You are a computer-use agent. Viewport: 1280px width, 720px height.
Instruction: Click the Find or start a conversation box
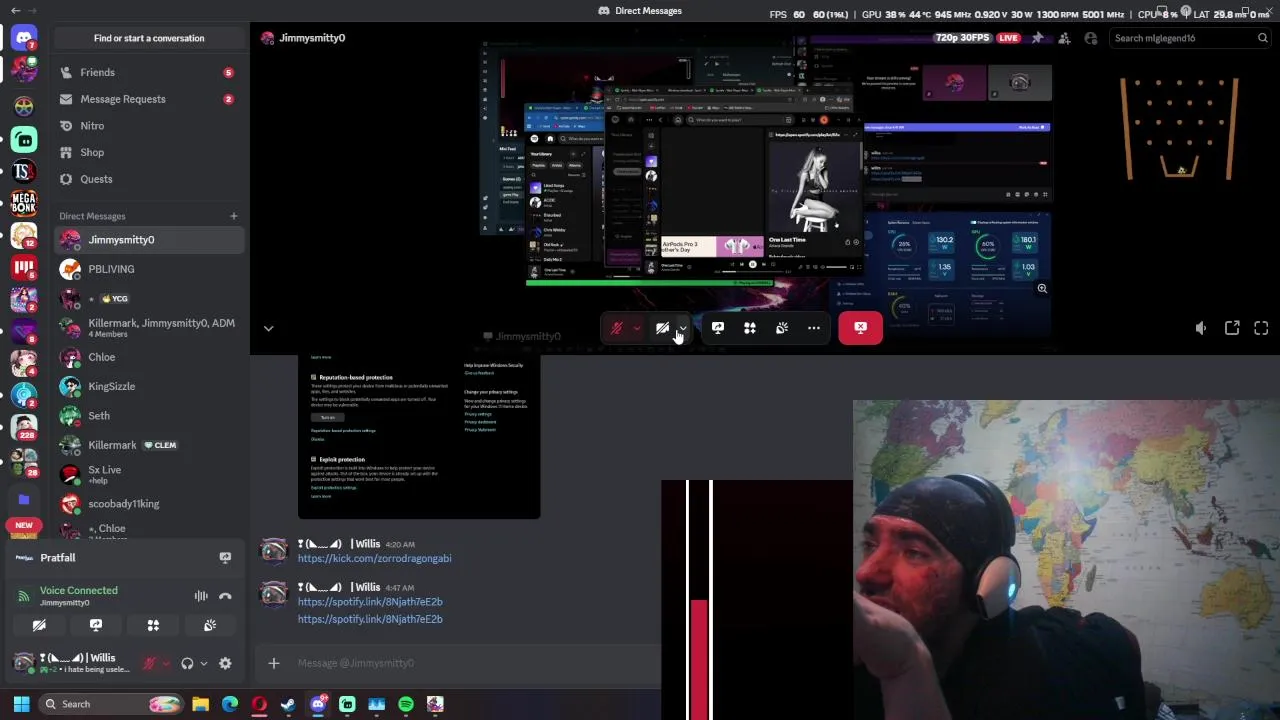pyautogui.click(x=149, y=38)
